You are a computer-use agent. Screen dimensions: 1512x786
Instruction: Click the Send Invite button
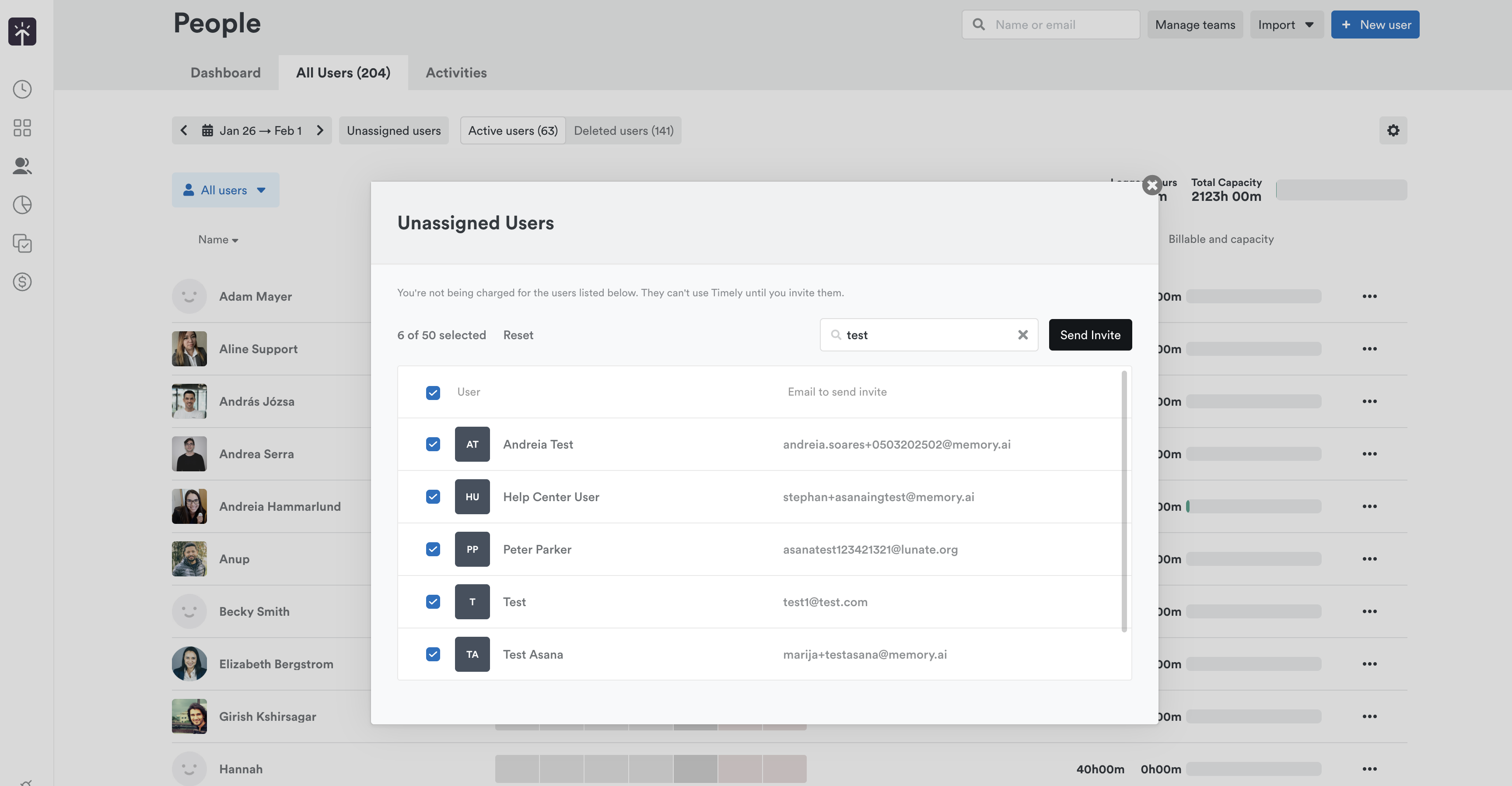[x=1090, y=335]
